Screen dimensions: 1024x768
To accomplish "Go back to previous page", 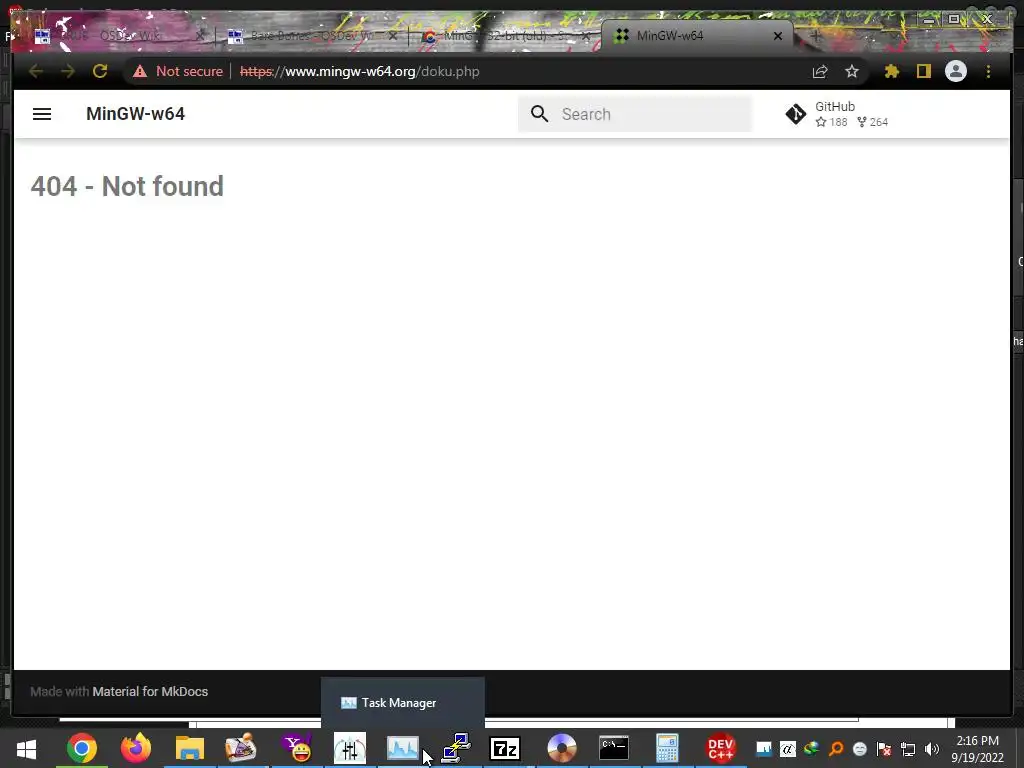I will (x=35, y=71).
